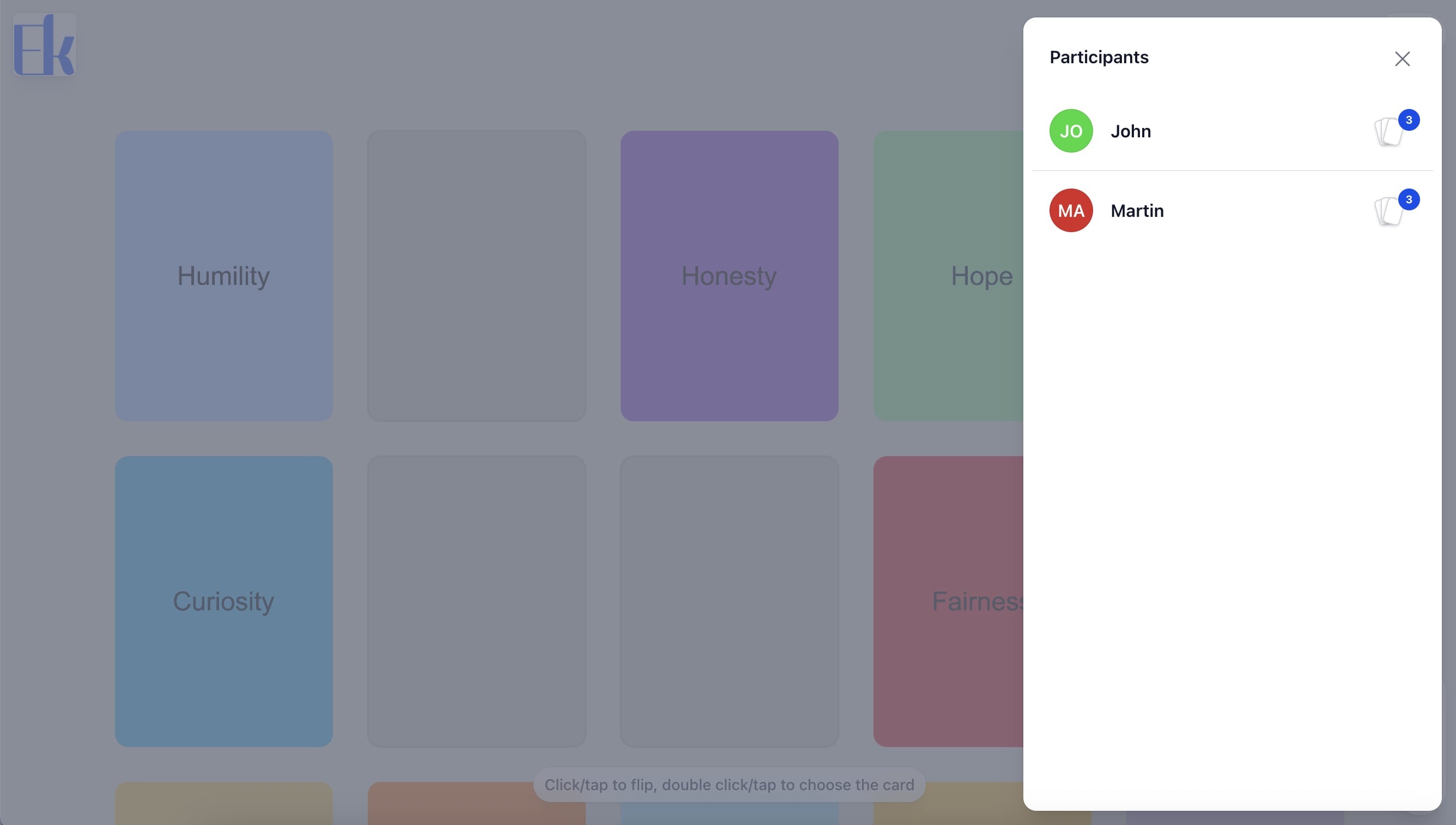
Task: Click the empty card between Humility and Honesty
Action: pyautogui.click(x=476, y=276)
